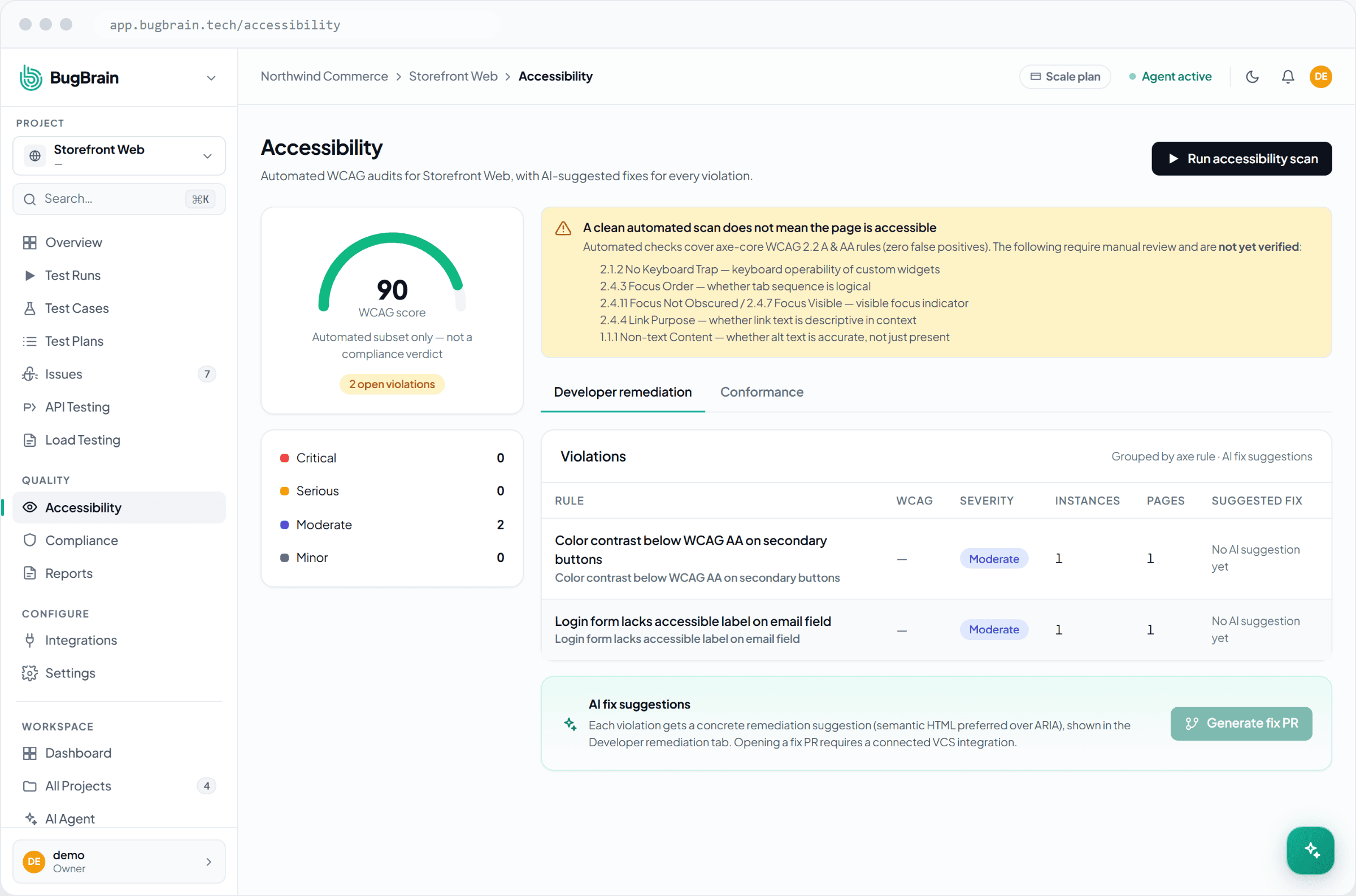Click the browser URL address bar
The image size is (1356, 896).
(297, 24)
